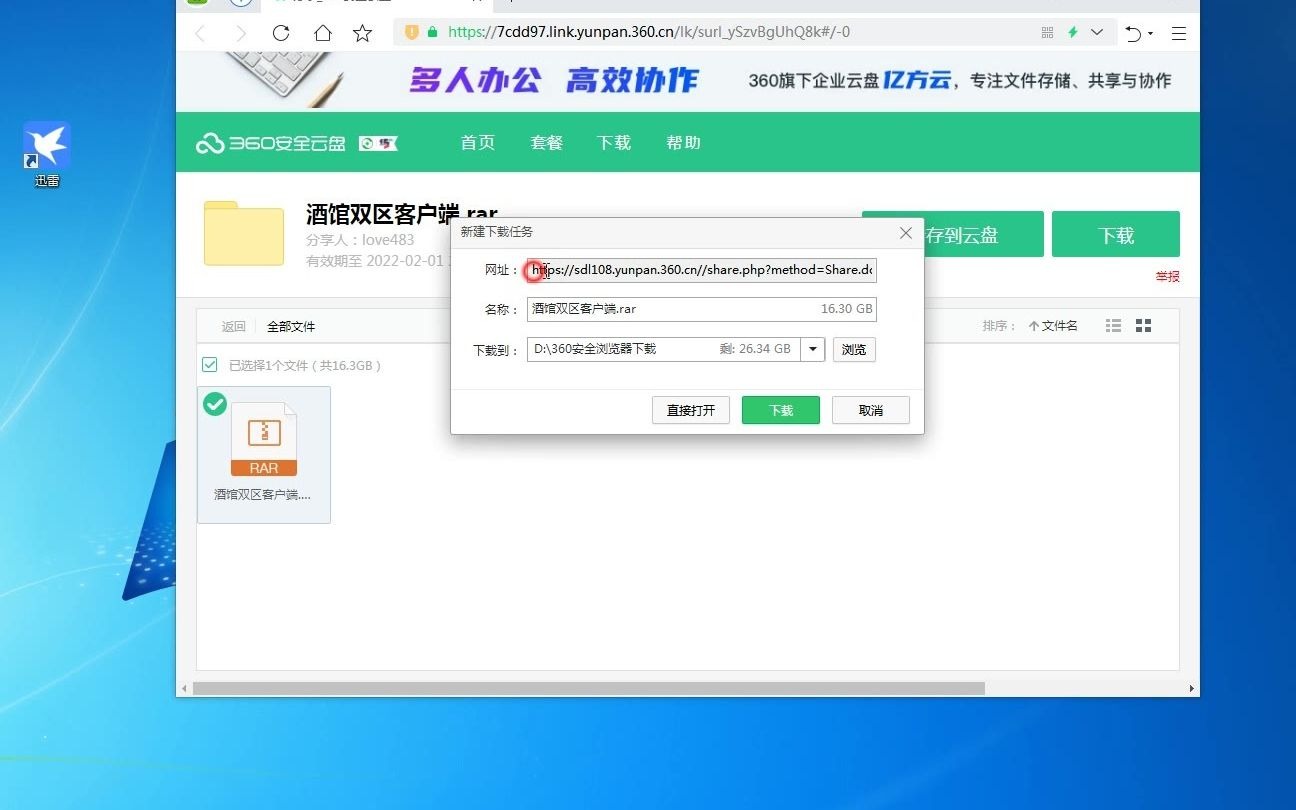This screenshot has height=810, width=1296.
Task: Click the large green 下载 page button
Action: [x=1116, y=234]
